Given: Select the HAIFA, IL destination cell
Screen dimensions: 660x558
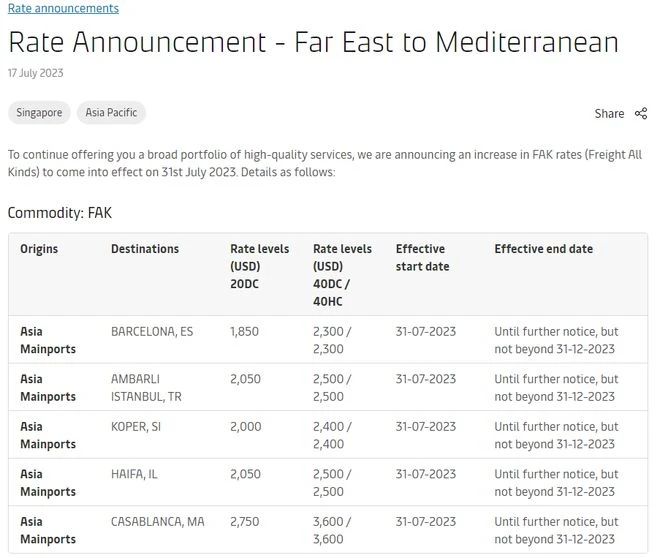Looking at the screenshot, I should pos(134,474).
